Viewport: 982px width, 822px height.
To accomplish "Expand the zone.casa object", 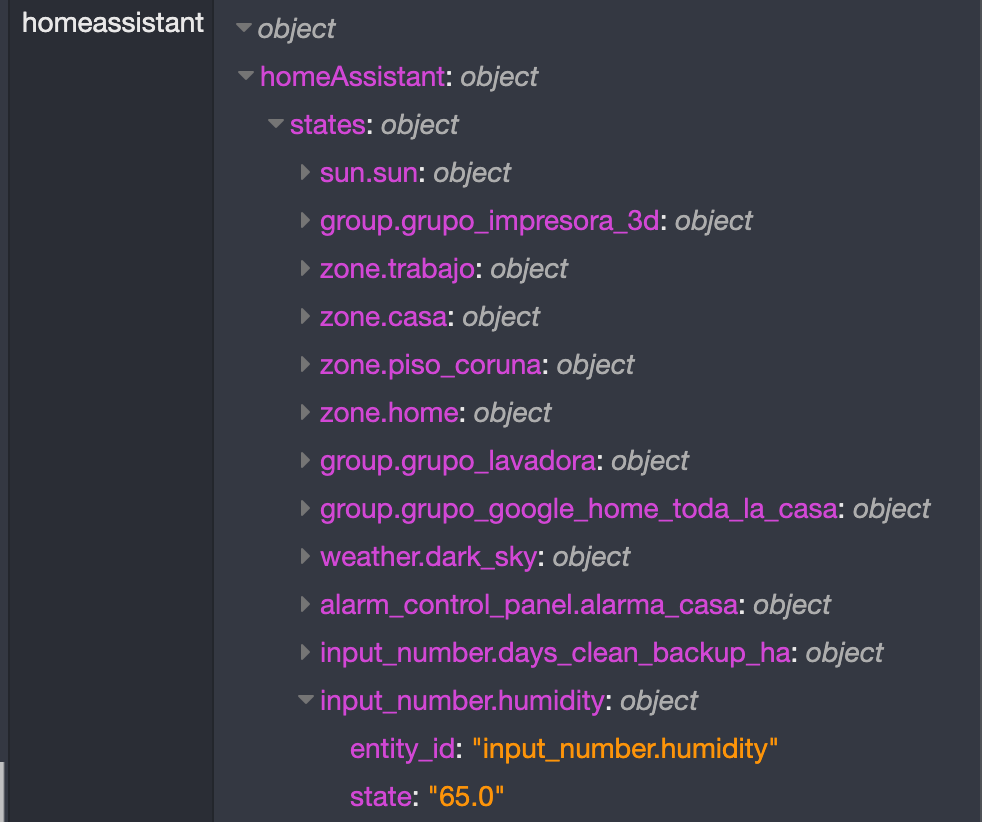I will [305, 316].
